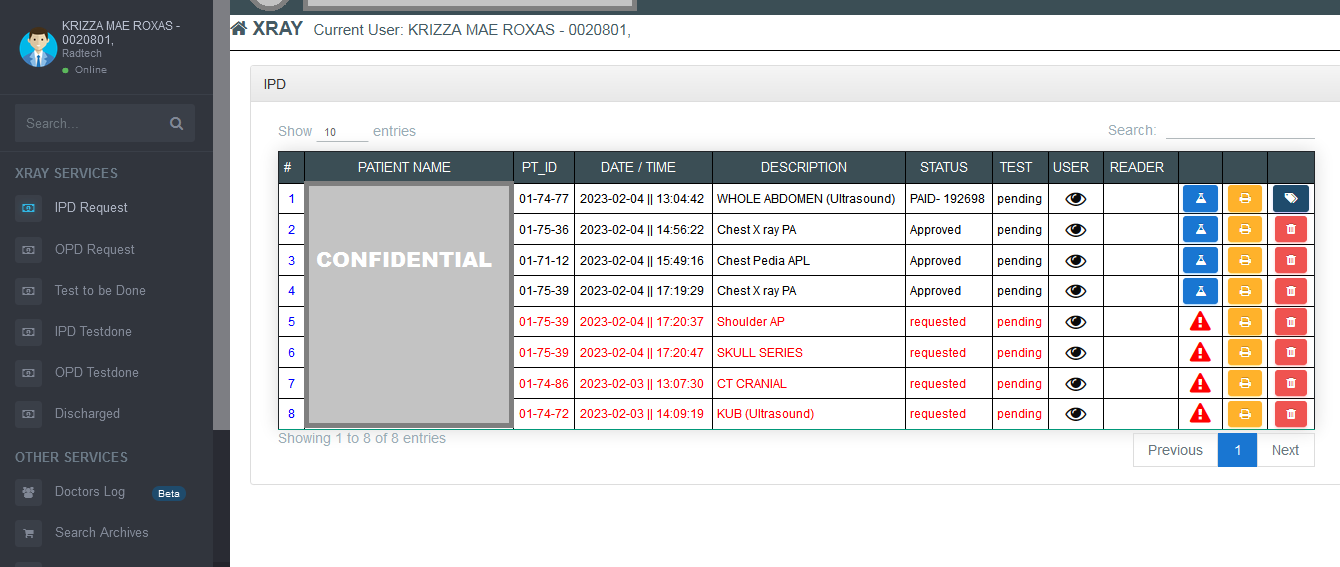Click the user avatar picture
The width and height of the screenshot is (1340, 567).
click(x=38, y=47)
